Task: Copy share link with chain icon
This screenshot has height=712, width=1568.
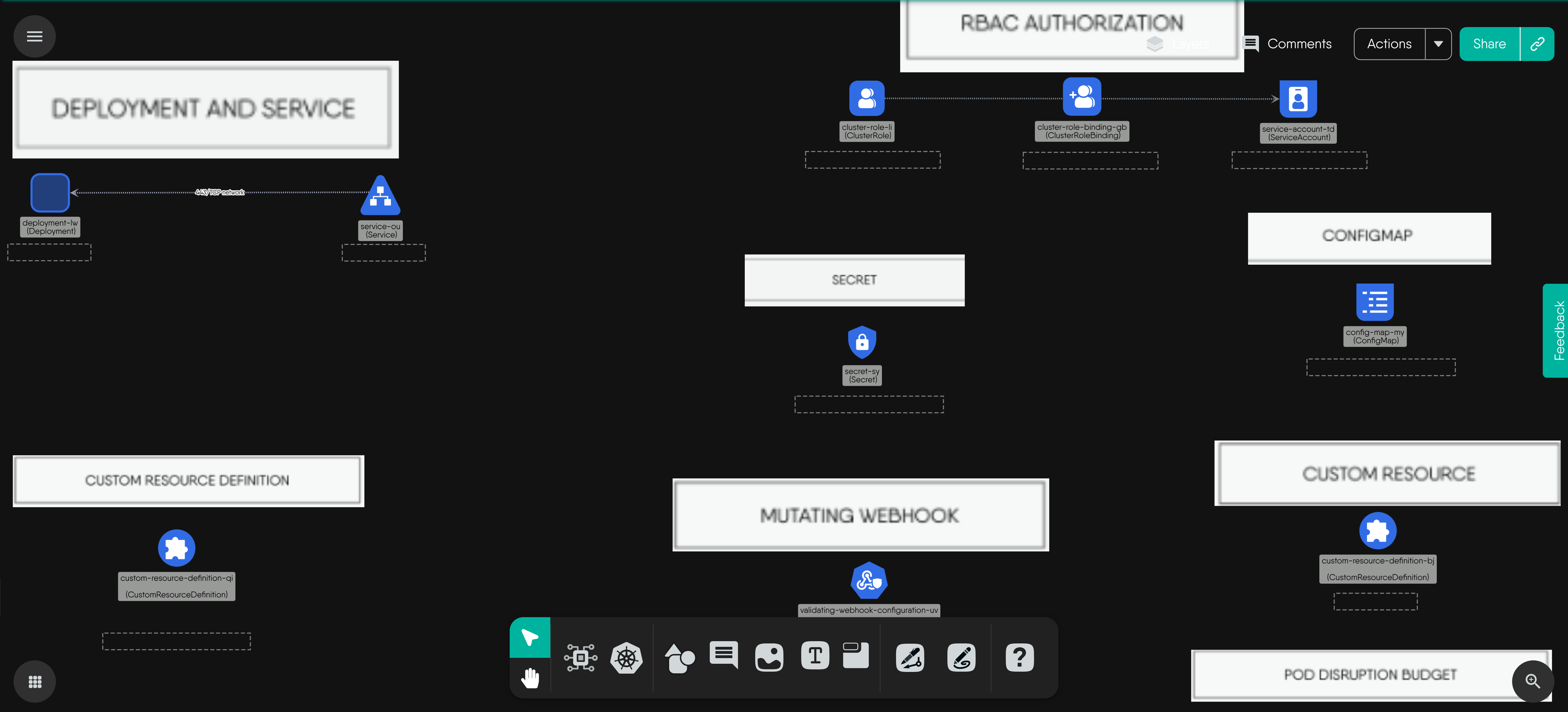Action: click(x=1537, y=44)
